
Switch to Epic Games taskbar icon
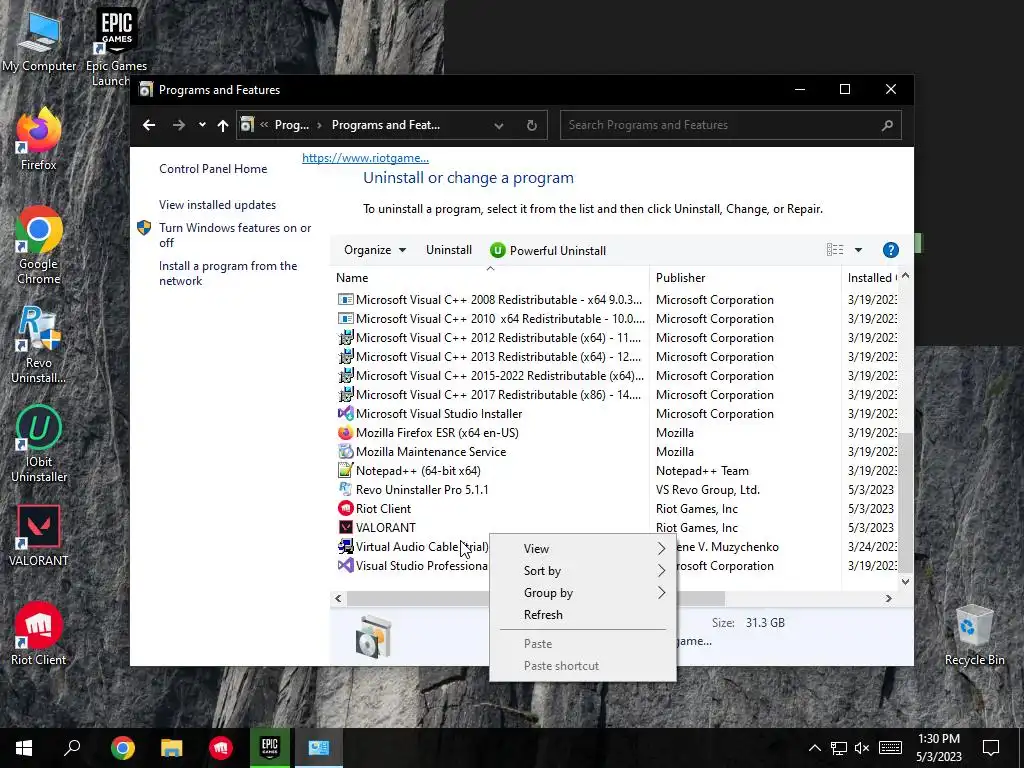tap(270, 748)
